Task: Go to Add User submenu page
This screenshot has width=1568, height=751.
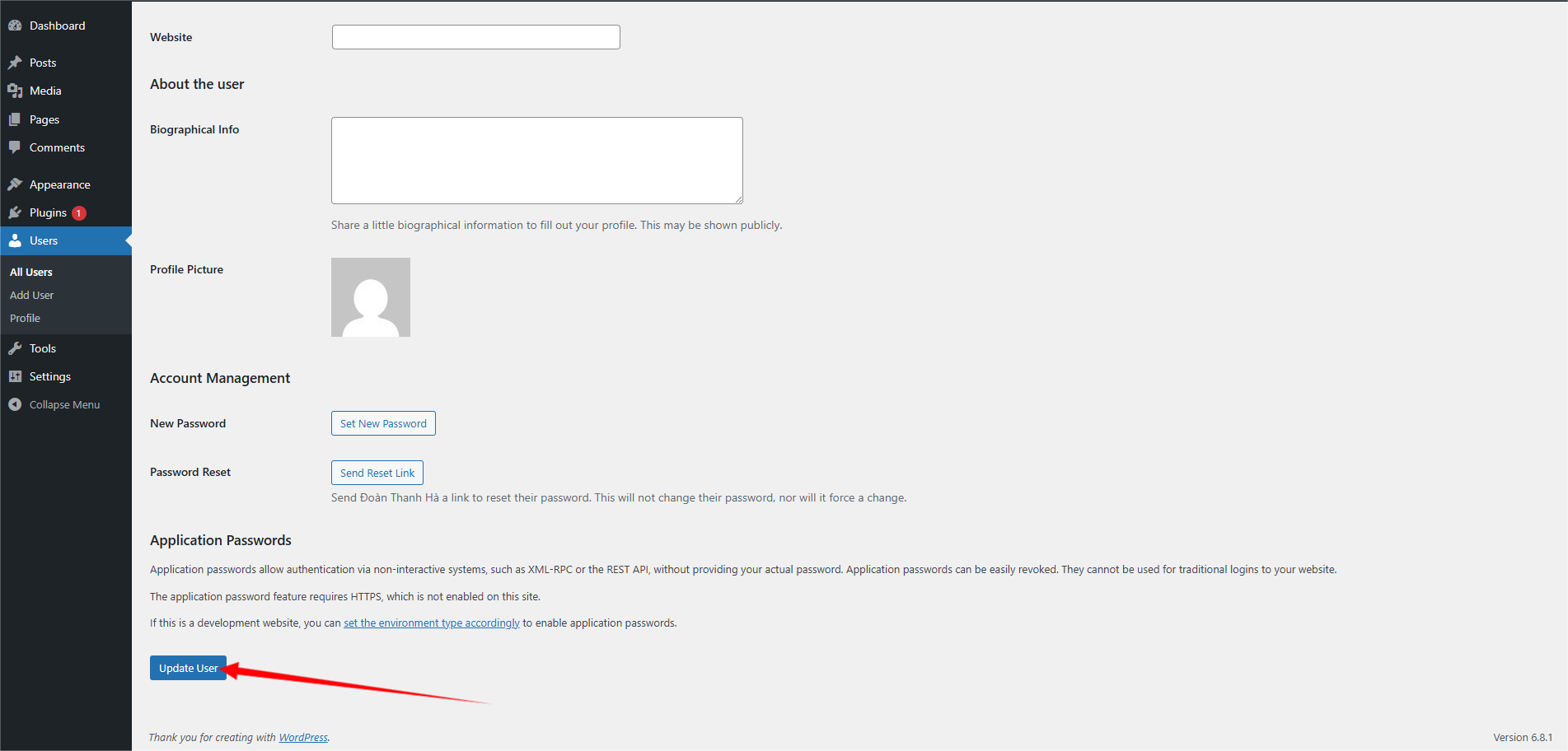Action: coord(31,295)
